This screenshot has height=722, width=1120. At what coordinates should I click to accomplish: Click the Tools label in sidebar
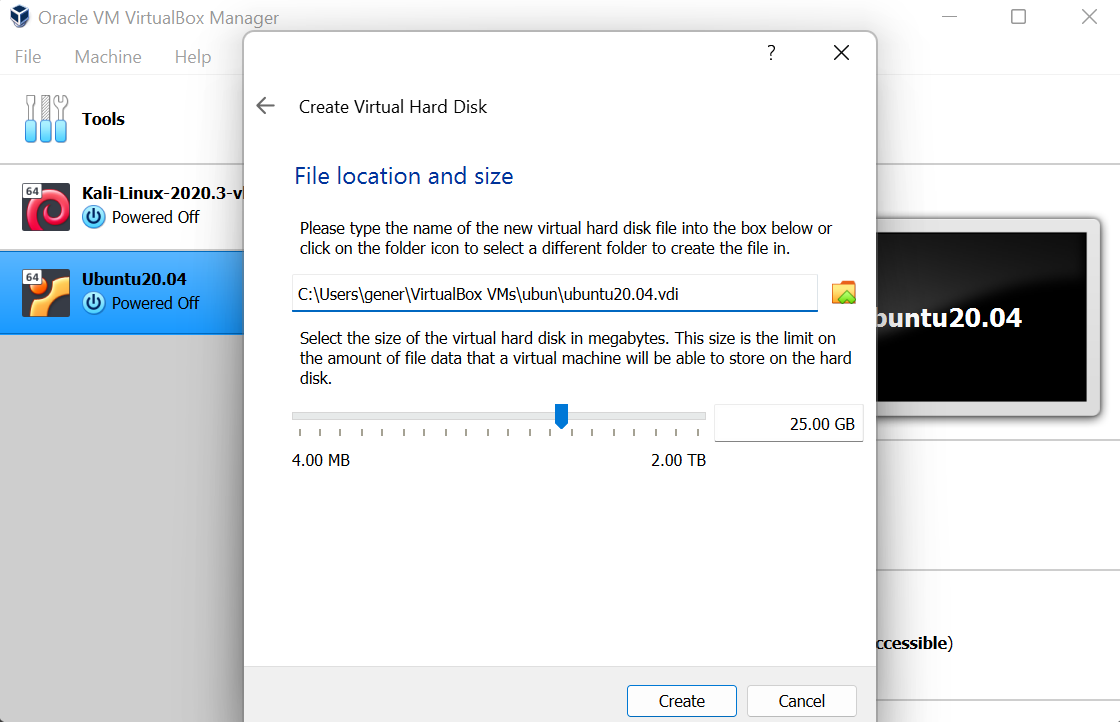(x=103, y=119)
